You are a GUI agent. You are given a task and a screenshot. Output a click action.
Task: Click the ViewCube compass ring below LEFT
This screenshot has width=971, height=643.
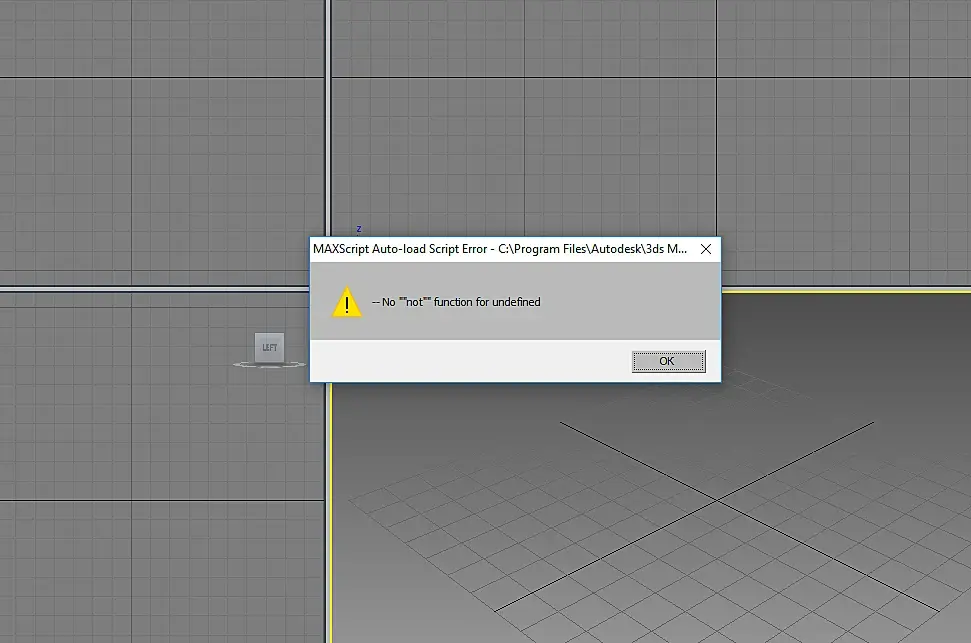269,365
